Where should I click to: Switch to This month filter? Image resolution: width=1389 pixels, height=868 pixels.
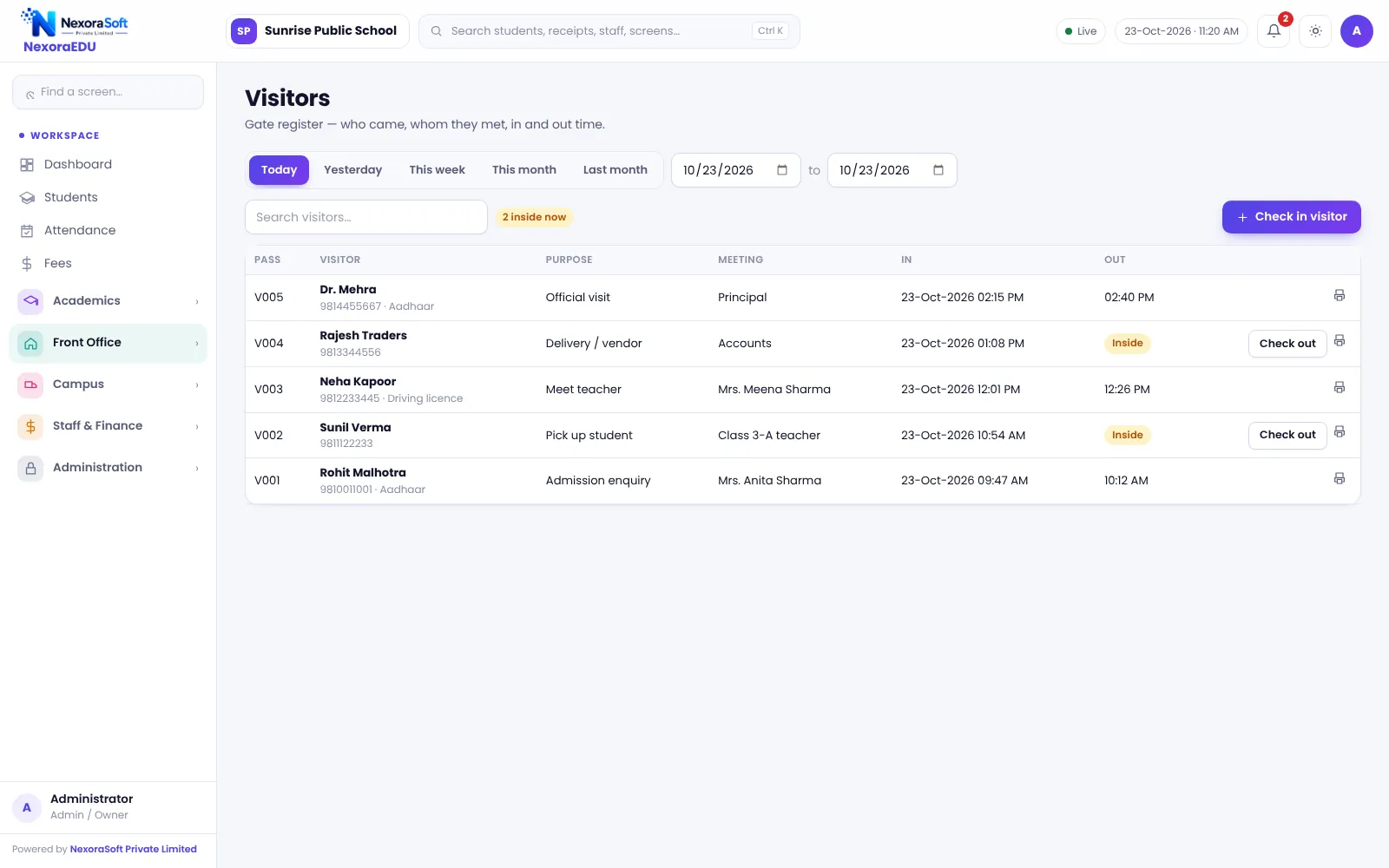coord(523,170)
